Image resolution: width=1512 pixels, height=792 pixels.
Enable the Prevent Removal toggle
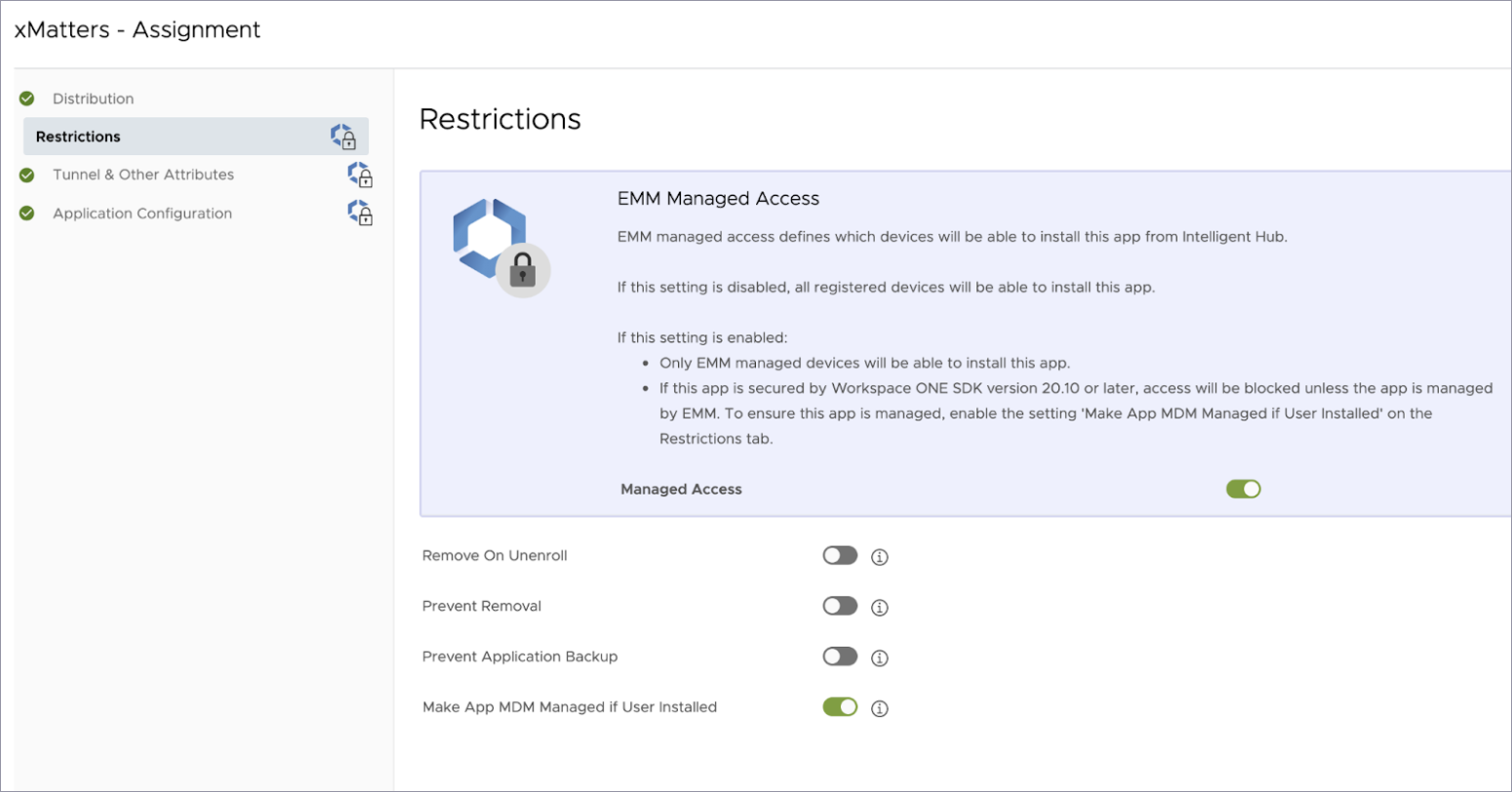click(x=840, y=606)
